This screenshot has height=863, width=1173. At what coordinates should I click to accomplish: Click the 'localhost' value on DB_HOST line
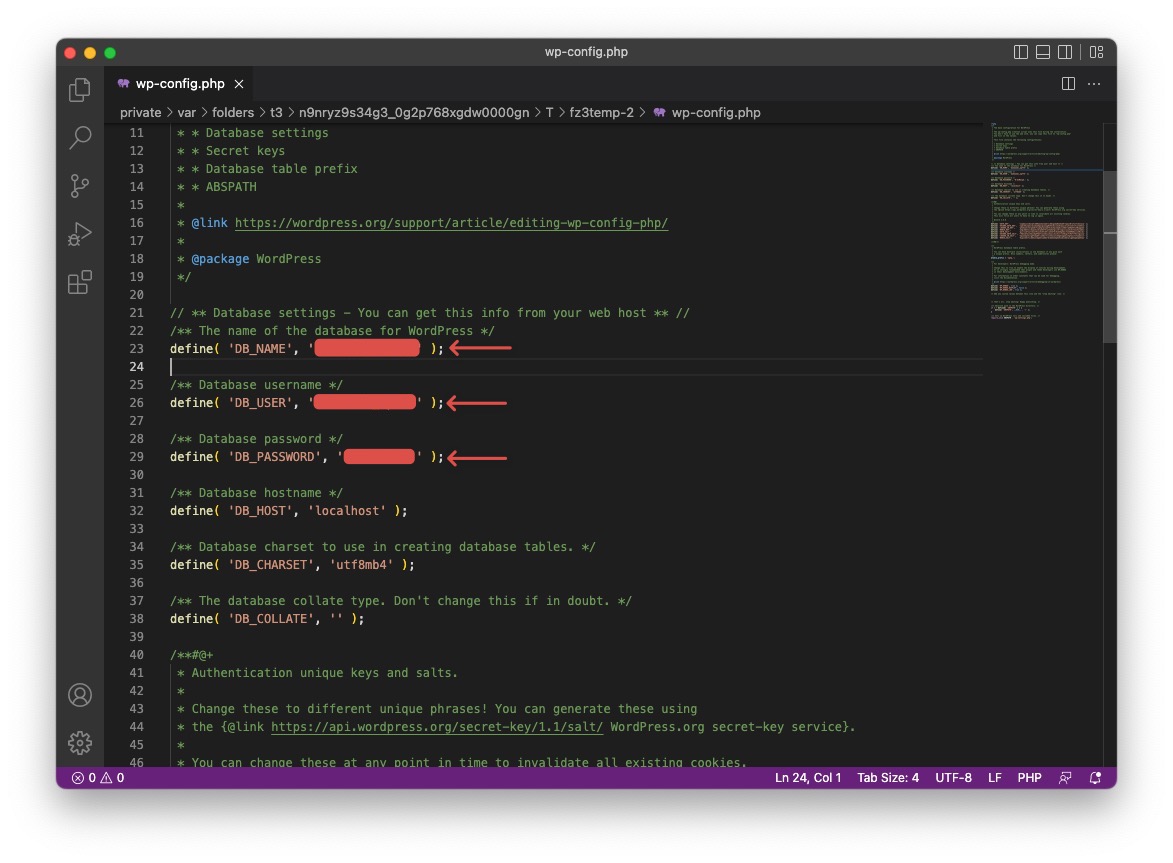[x=346, y=511]
